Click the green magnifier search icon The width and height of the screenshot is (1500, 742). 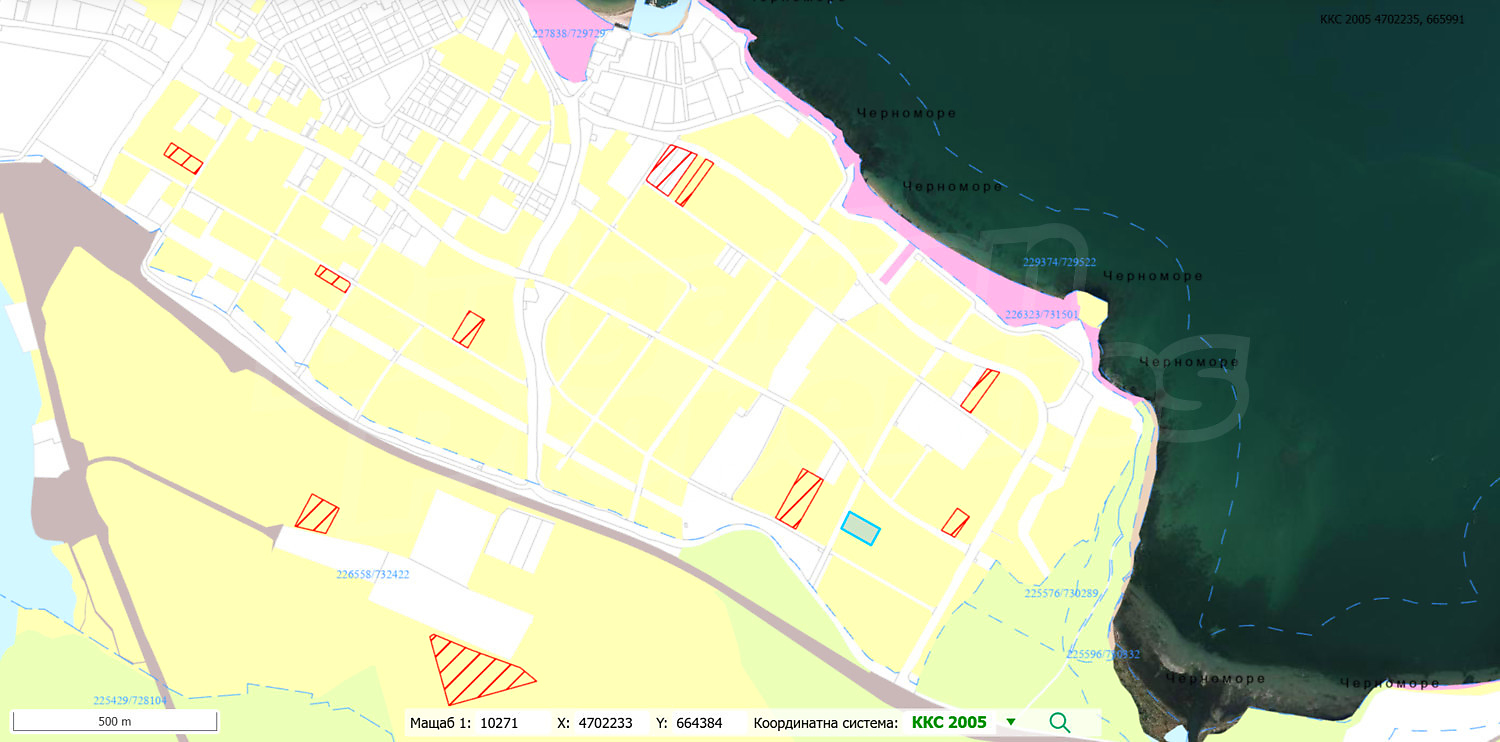(x=1059, y=722)
